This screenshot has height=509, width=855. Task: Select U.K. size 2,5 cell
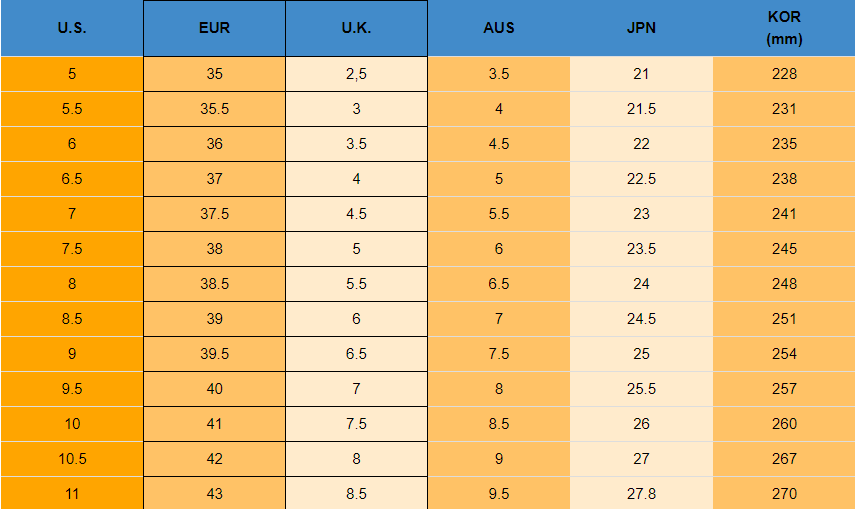(x=356, y=74)
